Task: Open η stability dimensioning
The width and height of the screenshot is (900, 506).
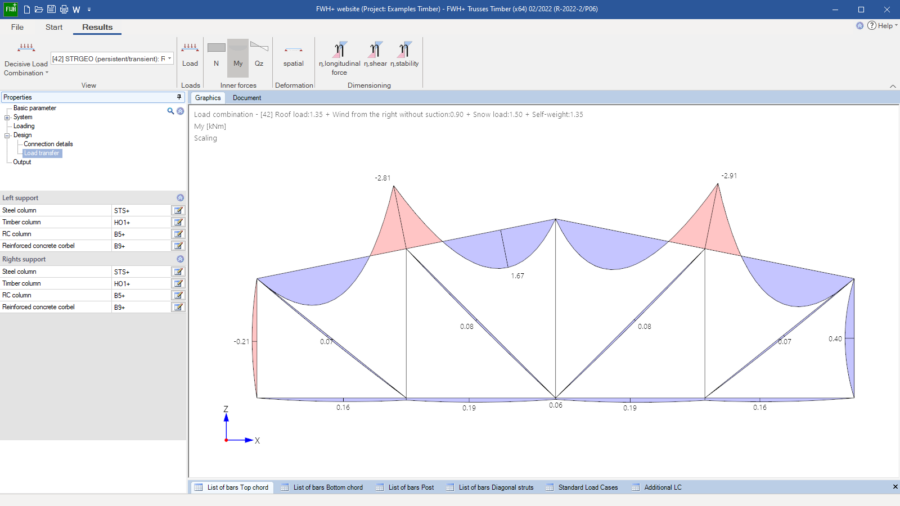Action: point(404,53)
